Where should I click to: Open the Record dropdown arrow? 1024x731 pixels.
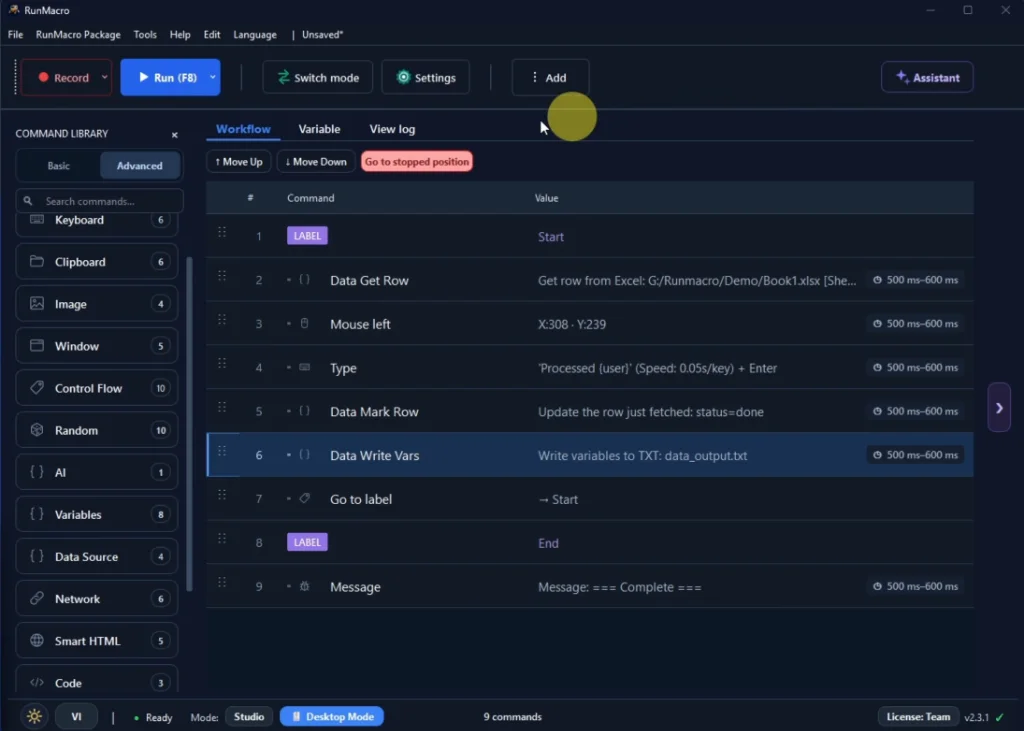pos(104,77)
